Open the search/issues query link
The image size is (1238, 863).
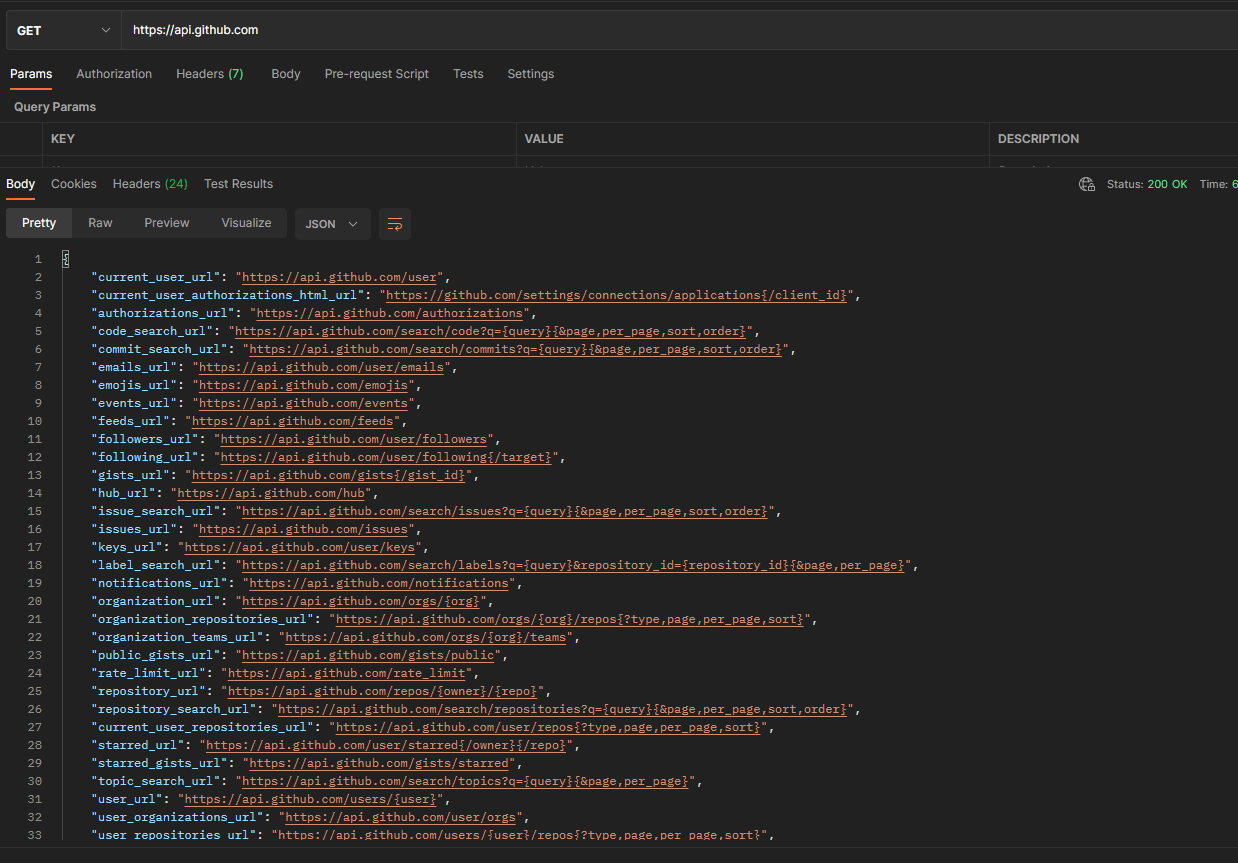point(505,511)
